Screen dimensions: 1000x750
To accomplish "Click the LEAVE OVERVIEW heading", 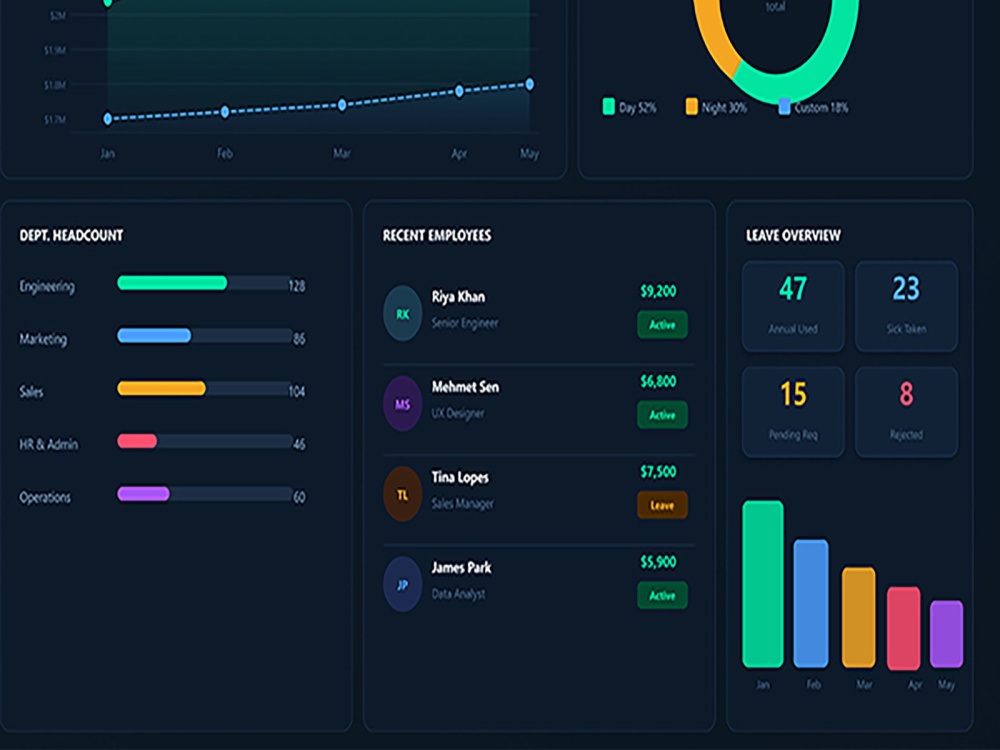I will pyautogui.click(x=793, y=235).
